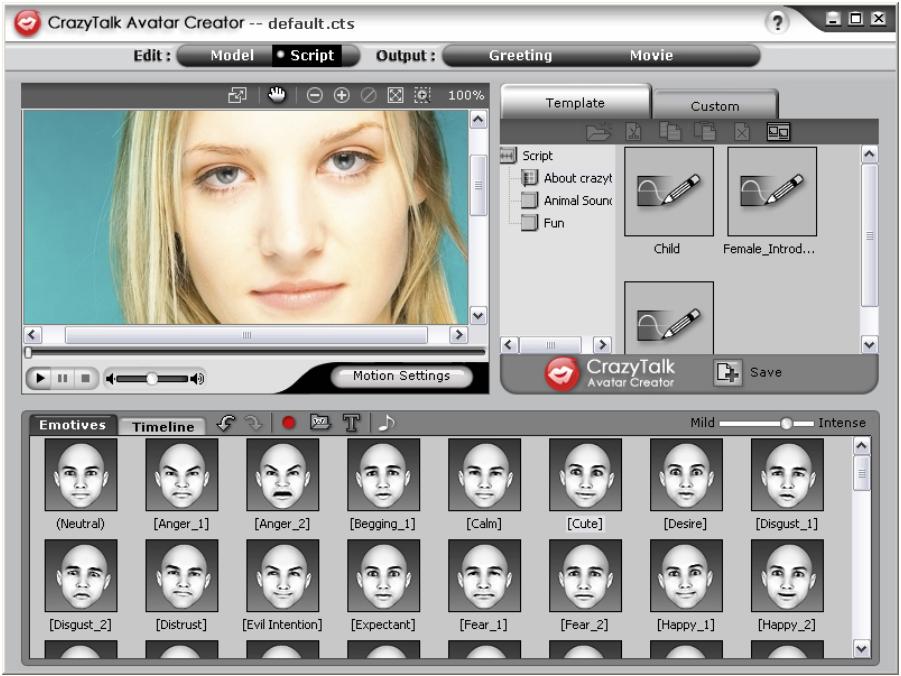The image size is (901, 676).
Task: Play the script preview
Action: coord(40,378)
